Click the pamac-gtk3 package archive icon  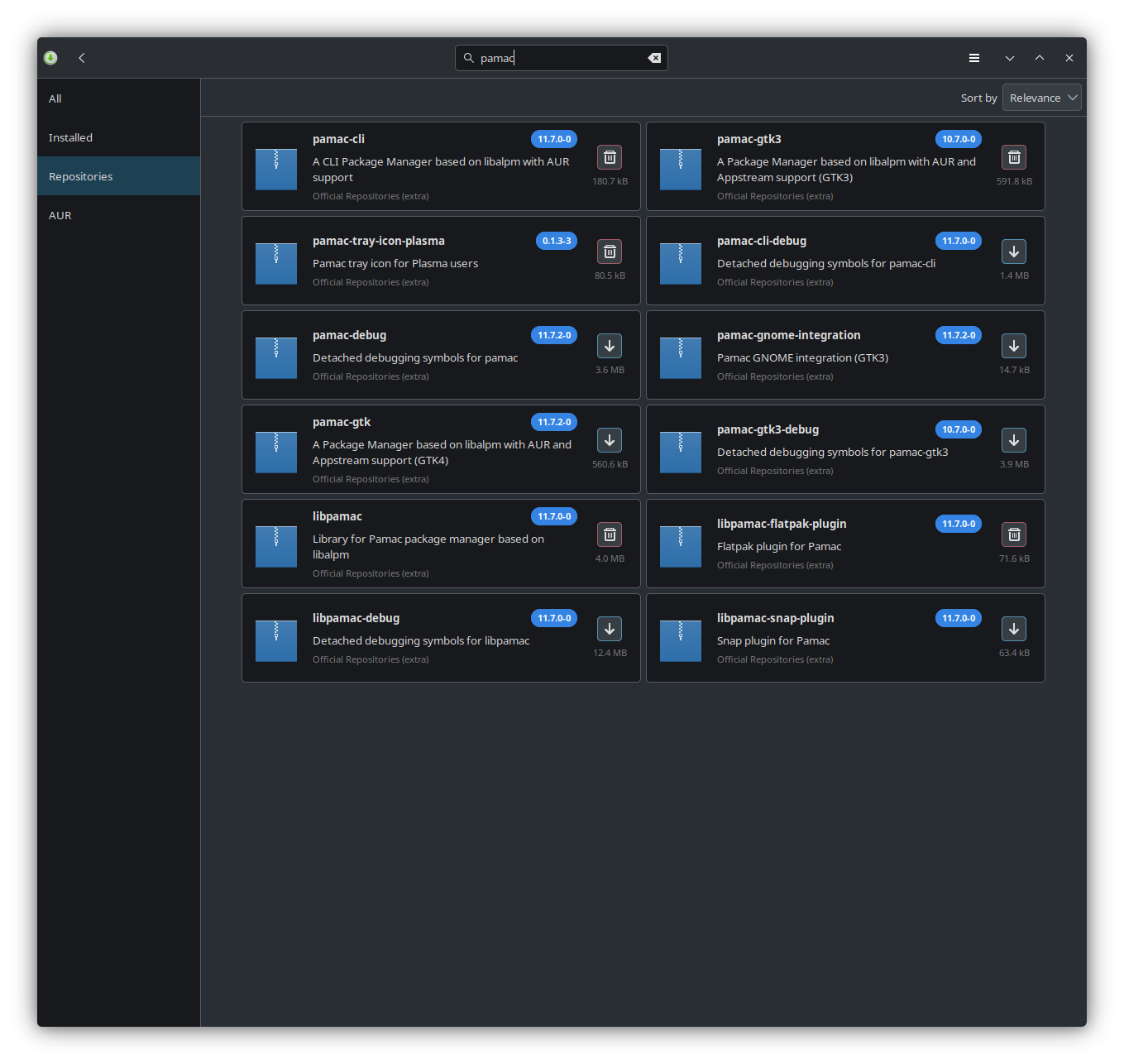(681, 170)
